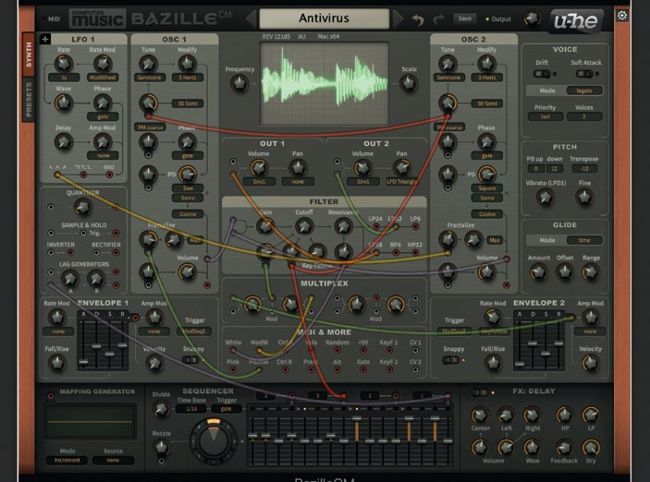
Task: Click the MIDI activity indicator
Action: [52, 19]
